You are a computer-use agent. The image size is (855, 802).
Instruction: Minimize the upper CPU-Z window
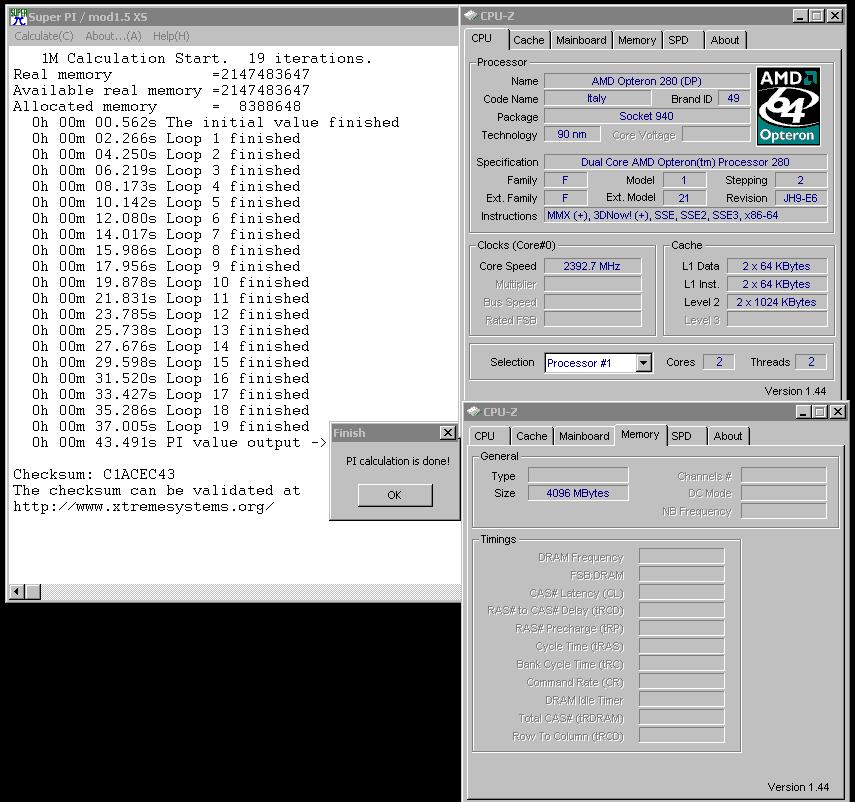(x=799, y=16)
